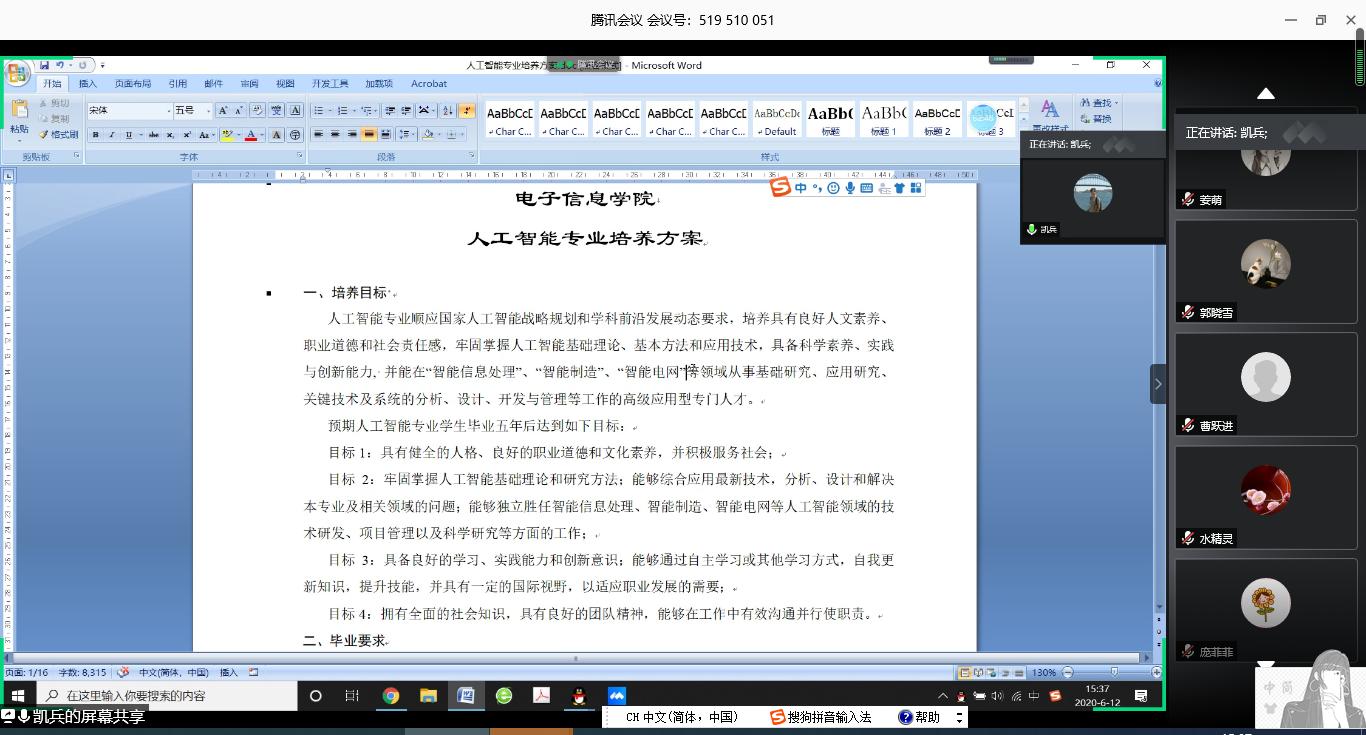
Task: Open the font name dropdown showing 宋体
Action: (129, 110)
